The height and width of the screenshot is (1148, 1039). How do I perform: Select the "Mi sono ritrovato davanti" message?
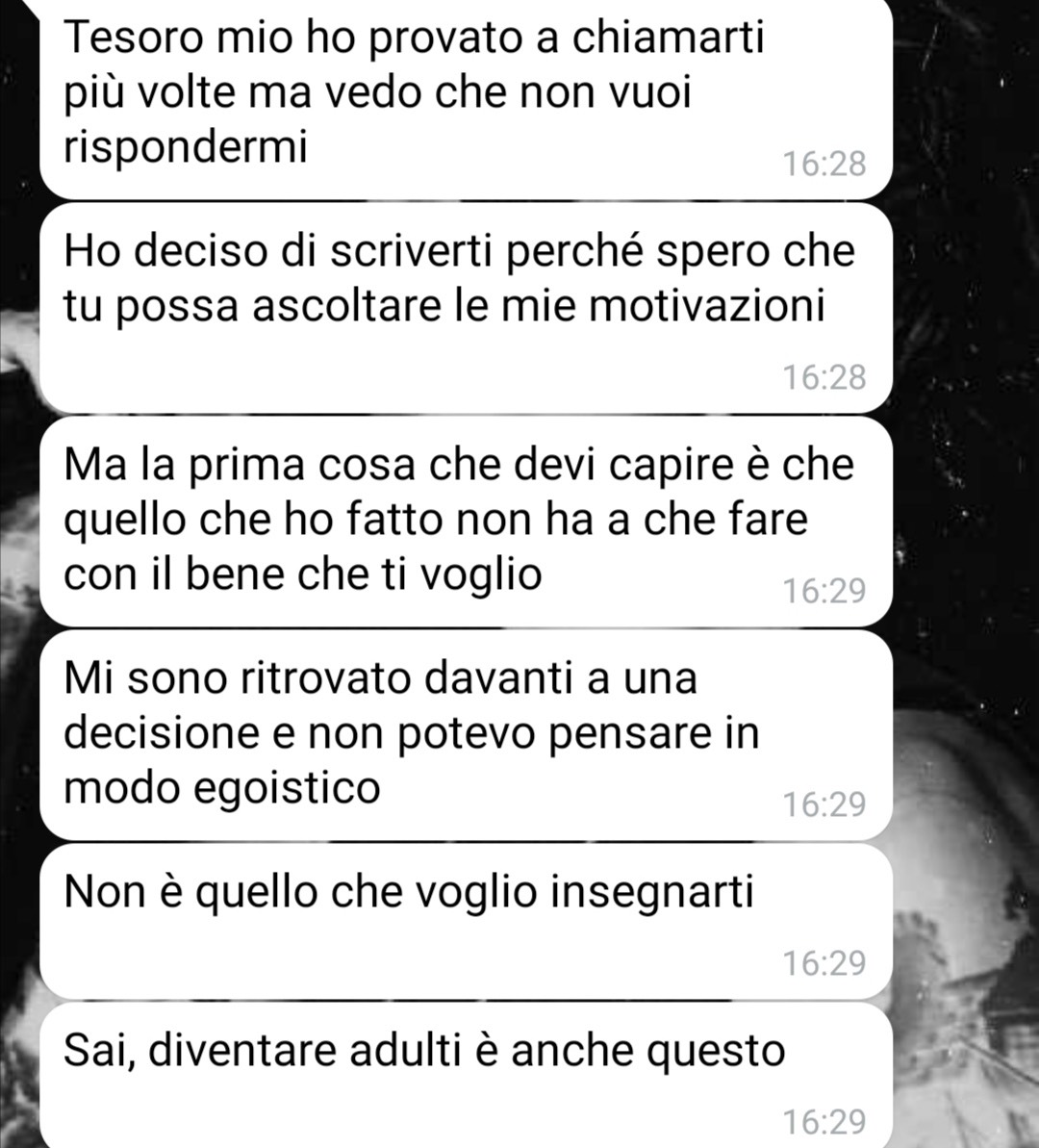point(467,734)
